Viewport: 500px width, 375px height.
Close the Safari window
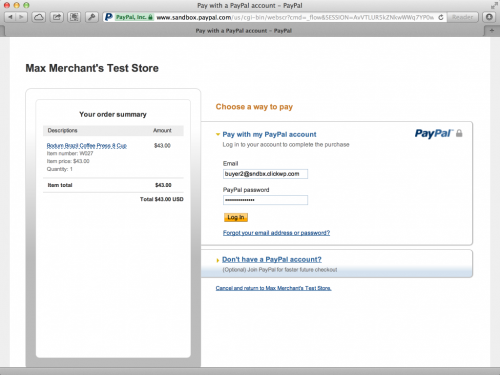point(7,5)
